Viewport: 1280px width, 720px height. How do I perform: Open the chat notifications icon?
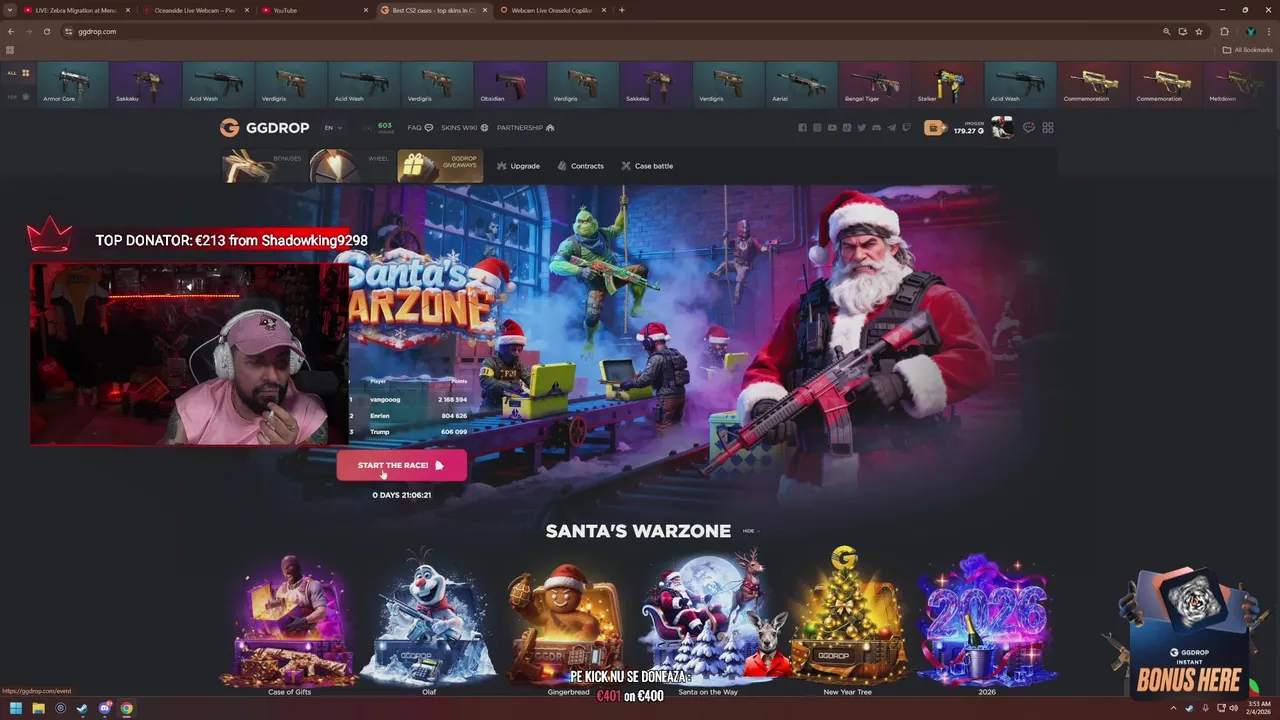coord(1028,128)
